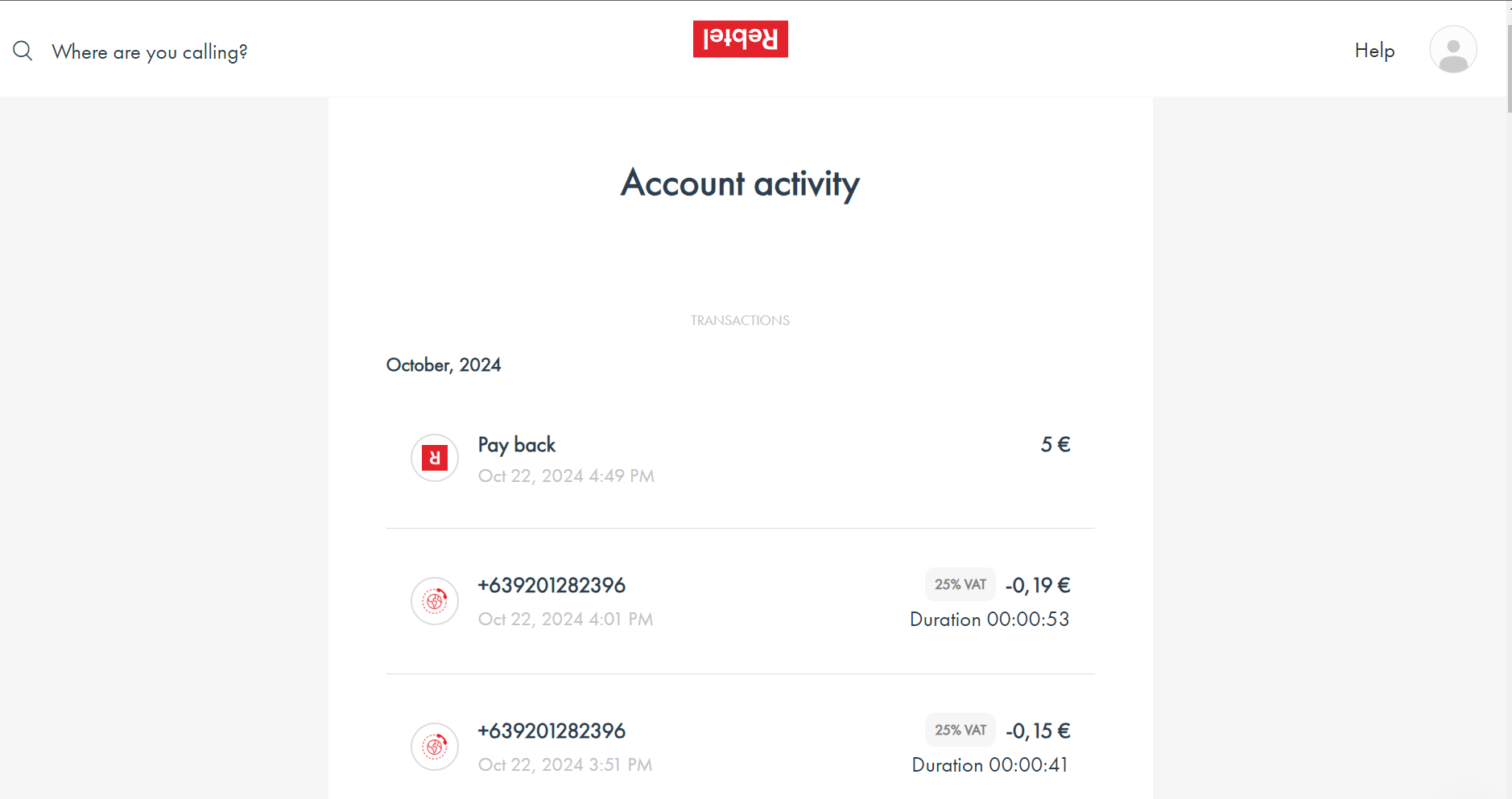Open the user profile avatar
1512x799 pixels.
click(1452, 50)
